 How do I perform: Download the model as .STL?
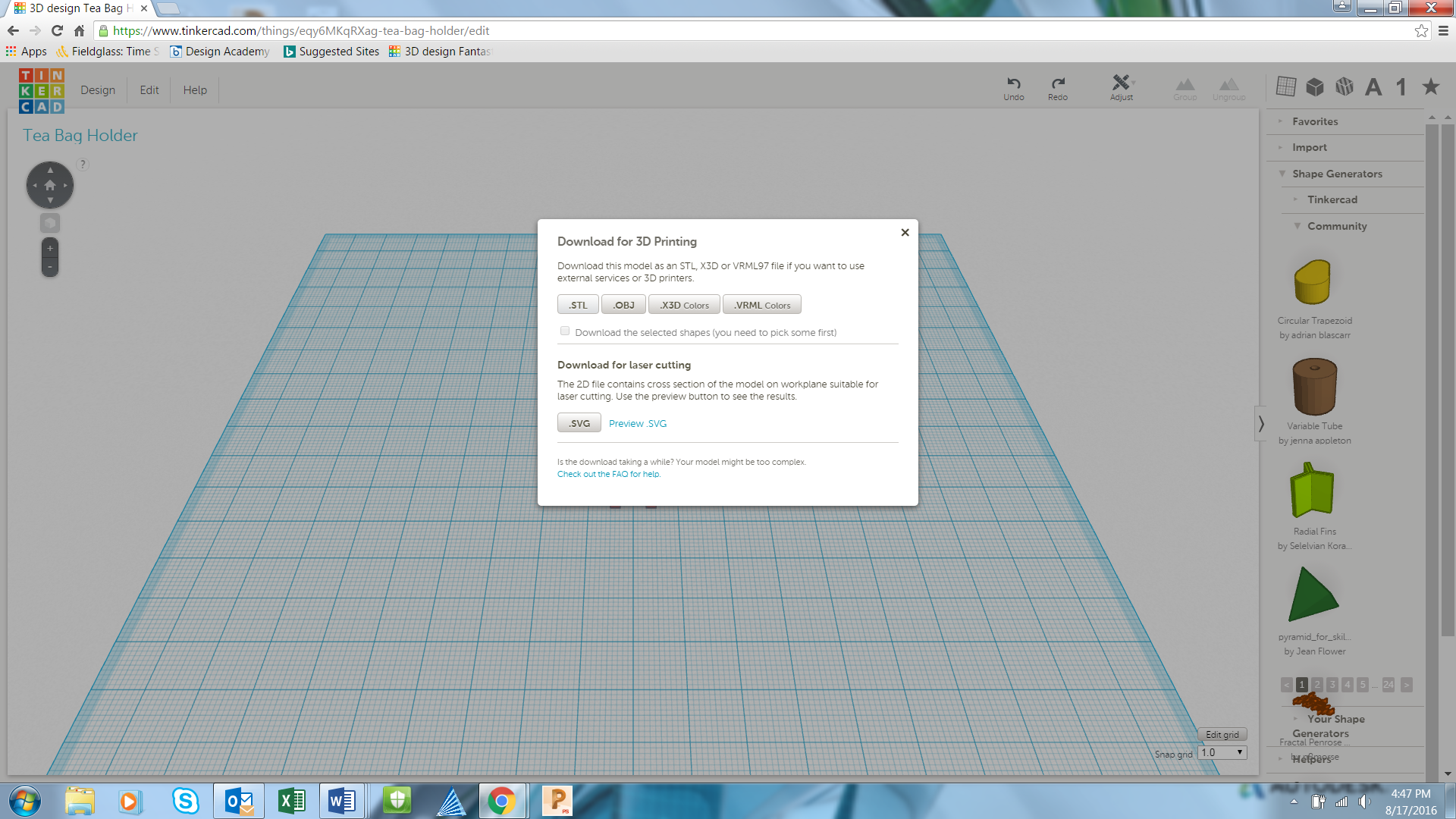(x=578, y=305)
